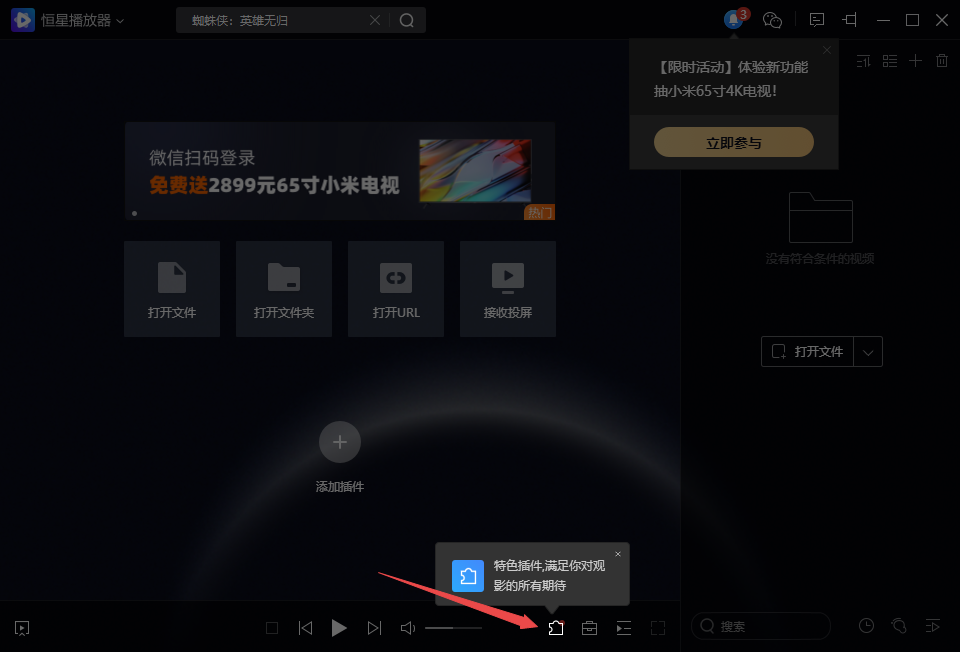Expand the arrow beside 打开文件 in playlist
Image resolution: width=960 pixels, height=652 pixels.
pyautogui.click(x=869, y=352)
